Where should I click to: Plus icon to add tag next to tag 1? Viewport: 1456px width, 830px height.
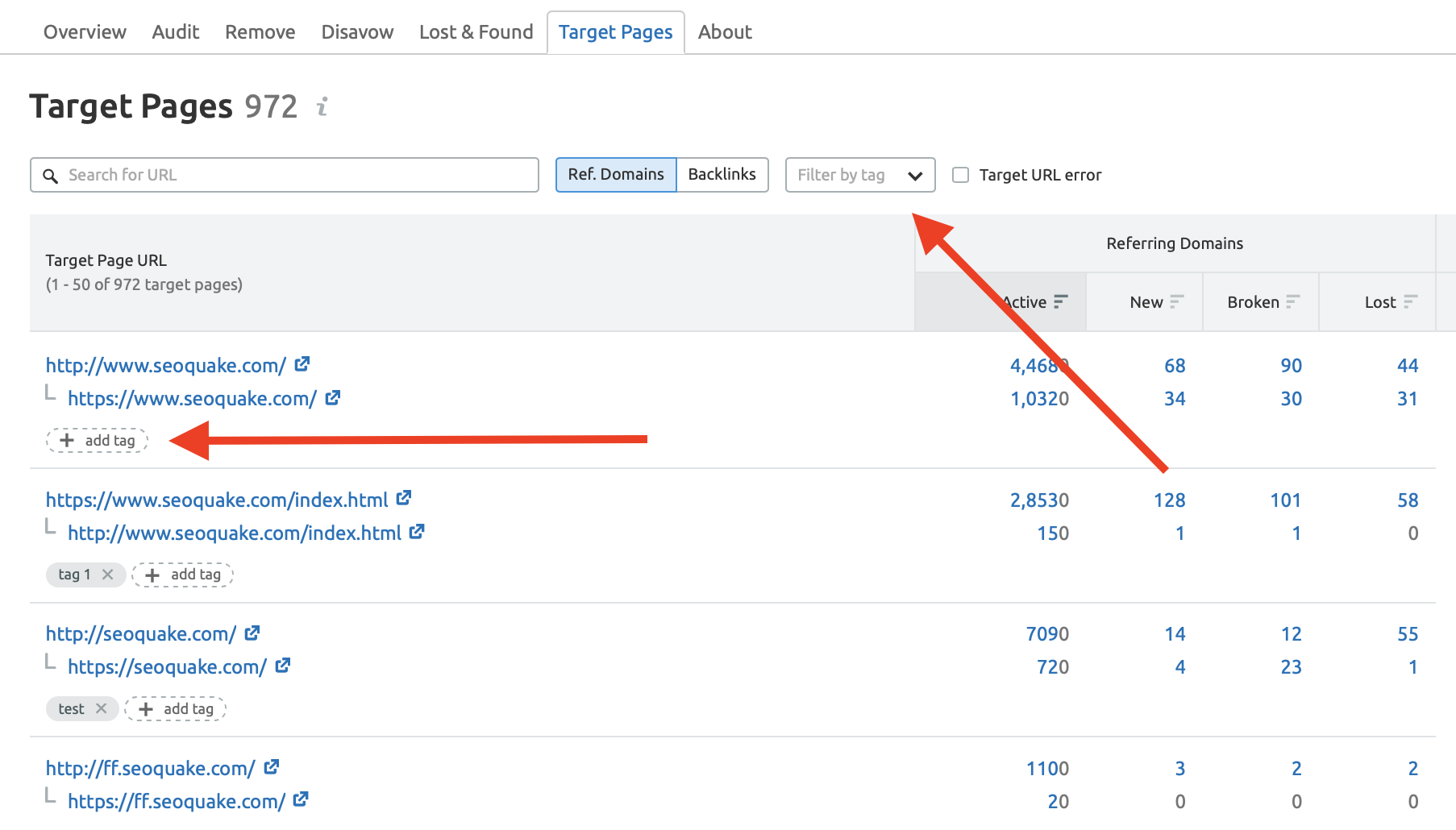[x=152, y=575]
